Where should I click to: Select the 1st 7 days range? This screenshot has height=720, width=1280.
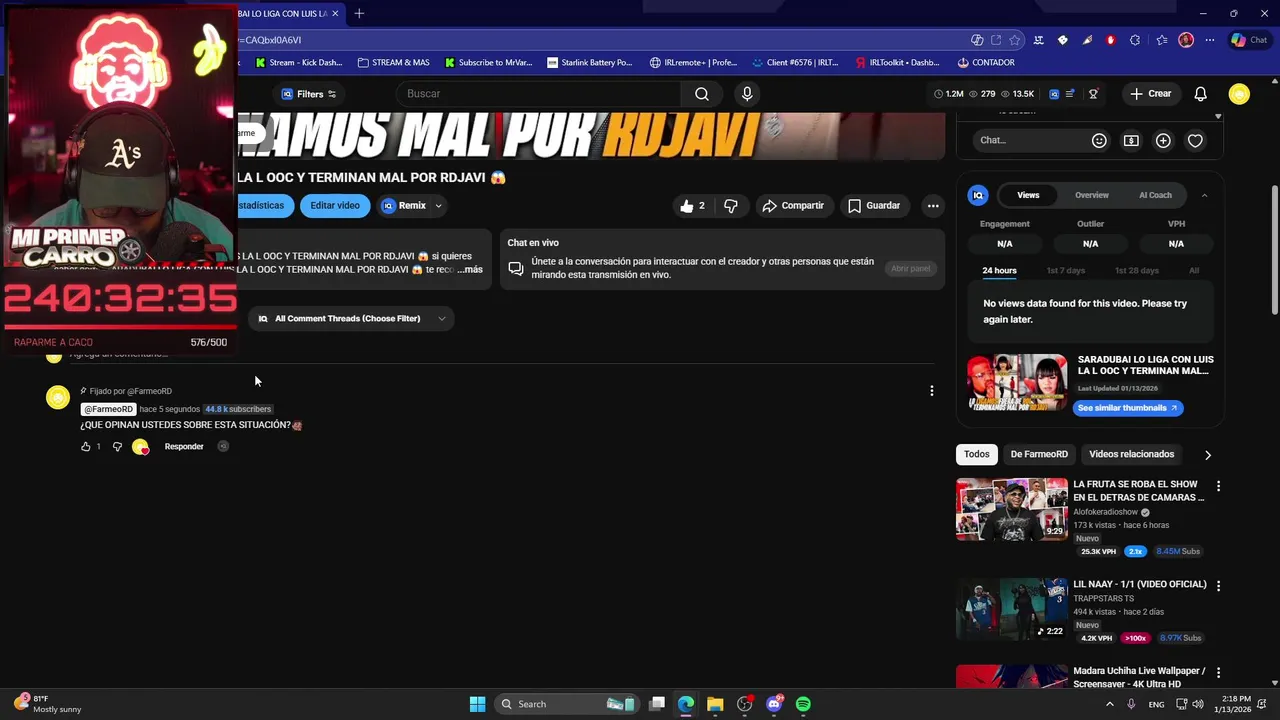[1065, 271]
